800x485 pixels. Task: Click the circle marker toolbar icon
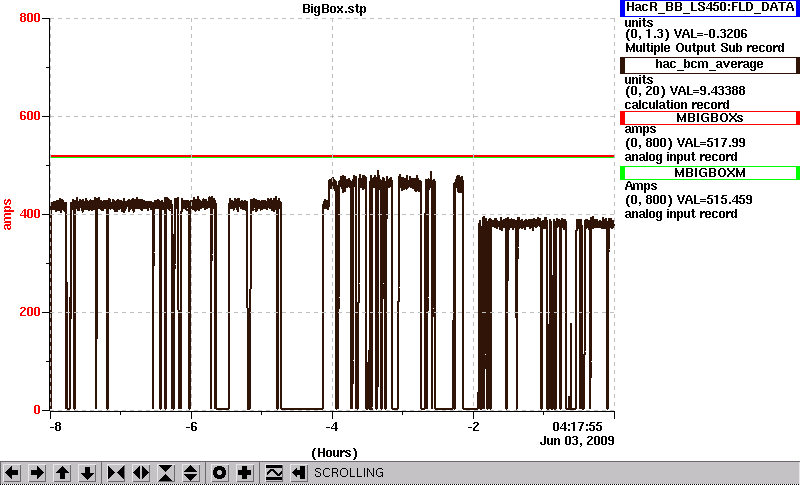tap(219, 473)
